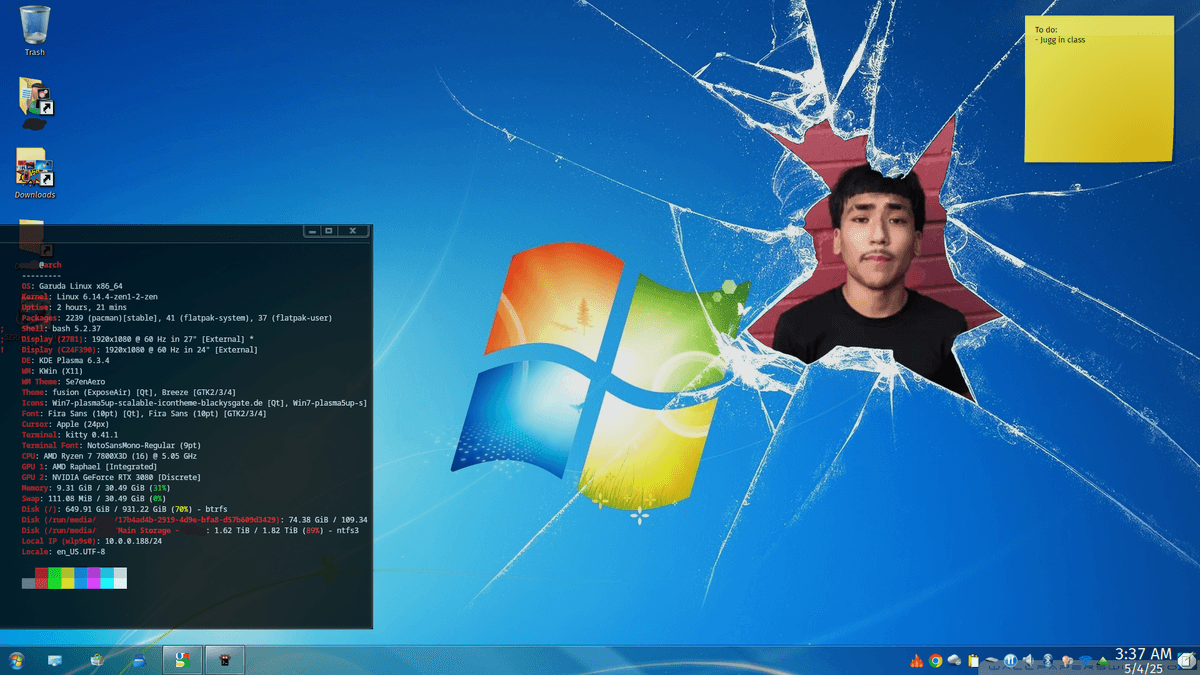The width and height of the screenshot is (1200, 675).
Task: Open the Bluetooth tray icon
Action: (x=1047, y=660)
